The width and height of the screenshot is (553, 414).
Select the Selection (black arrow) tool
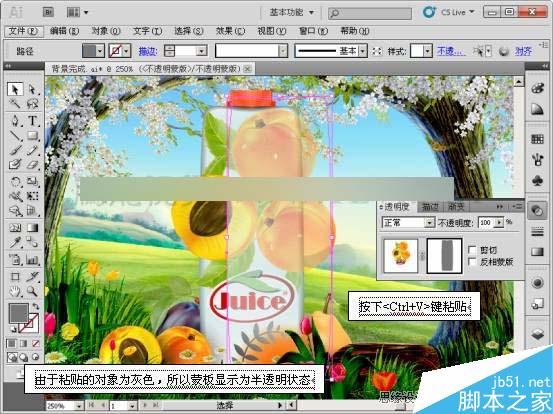click(x=15, y=89)
